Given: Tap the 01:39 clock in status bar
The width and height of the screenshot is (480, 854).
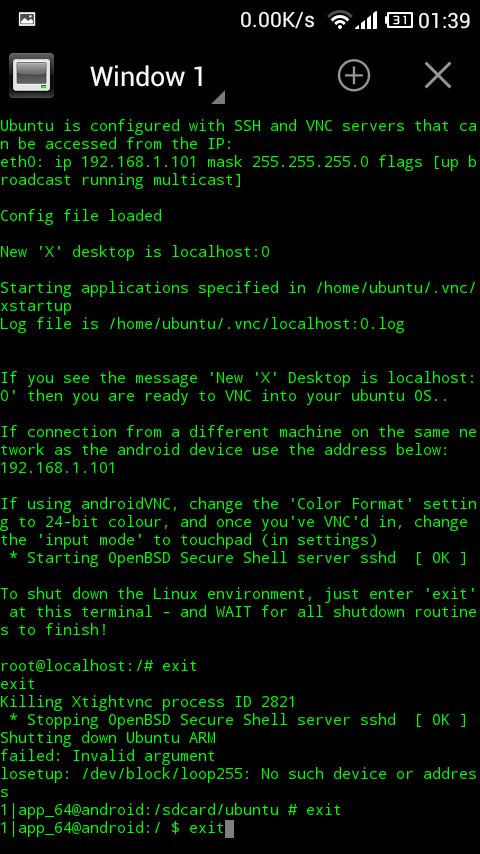Looking at the screenshot, I should pos(444,21).
